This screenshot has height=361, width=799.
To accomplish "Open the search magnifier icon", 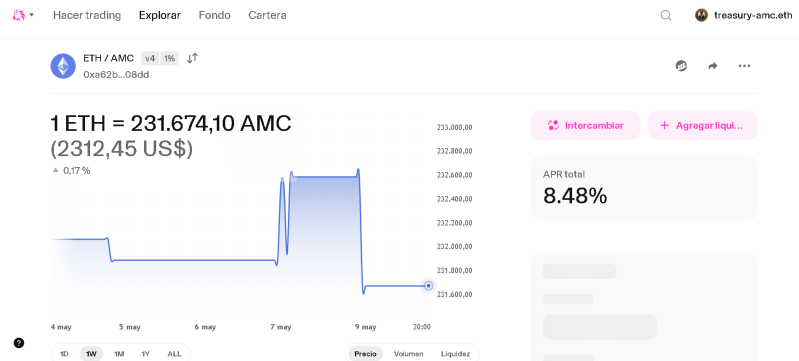I will [665, 15].
